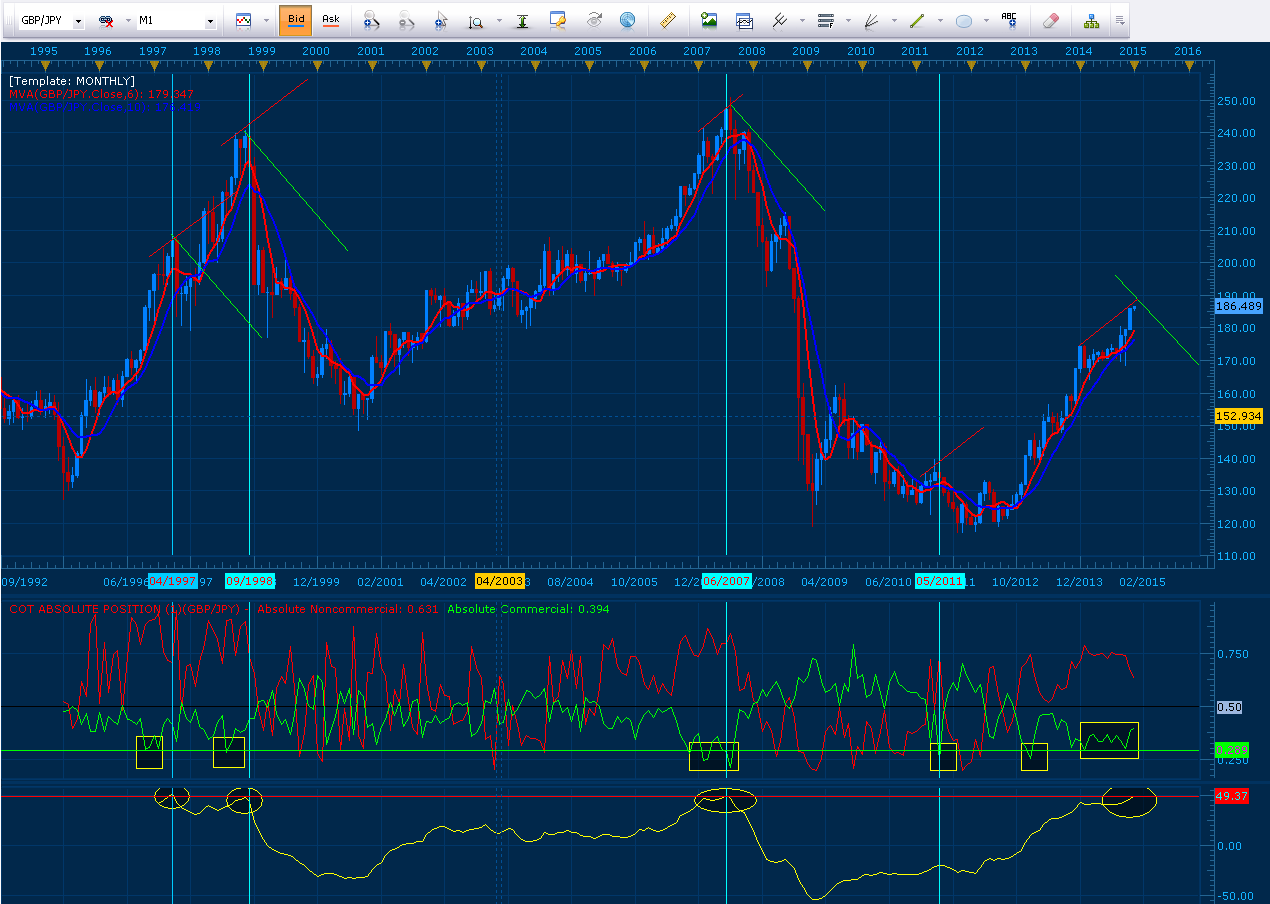Click the zoom in magnifier icon
The height and width of the screenshot is (904, 1270).
pos(370,20)
